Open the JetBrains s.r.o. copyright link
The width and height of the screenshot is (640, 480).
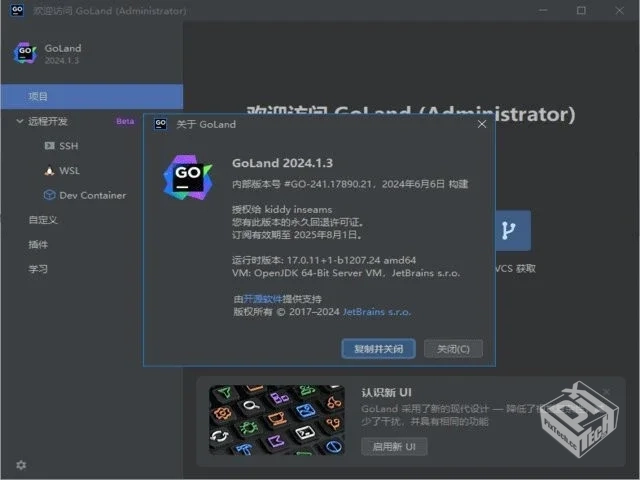pos(376,312)
